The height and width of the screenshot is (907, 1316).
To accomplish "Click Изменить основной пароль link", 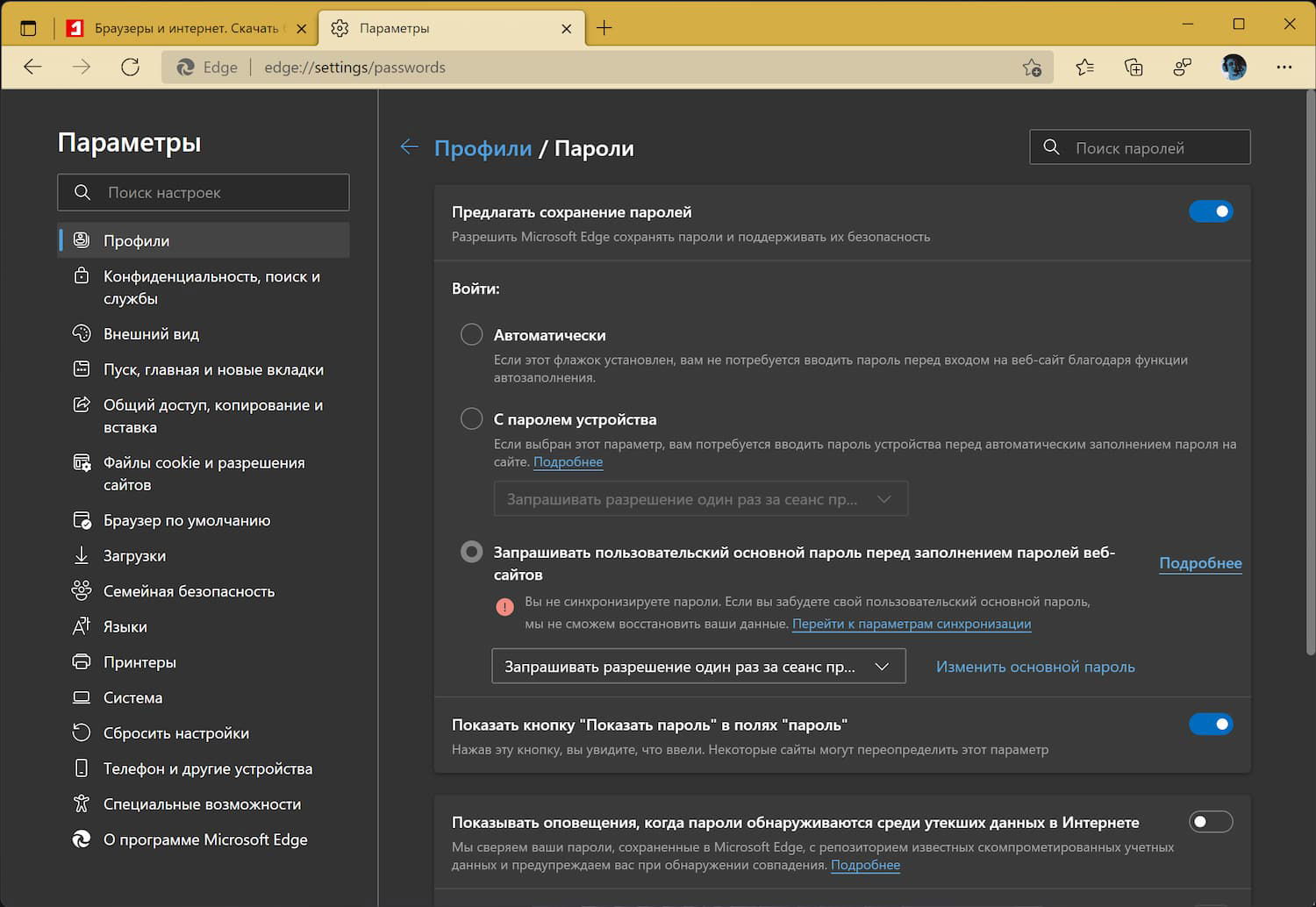I will (1035, 667).
